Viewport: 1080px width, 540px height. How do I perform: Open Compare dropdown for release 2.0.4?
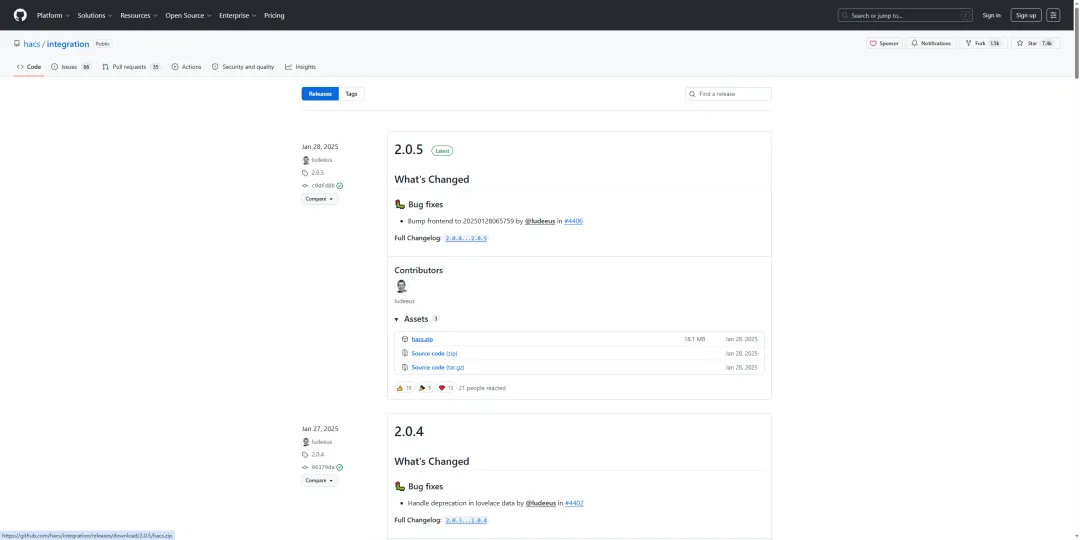click(x=320, y=481)
